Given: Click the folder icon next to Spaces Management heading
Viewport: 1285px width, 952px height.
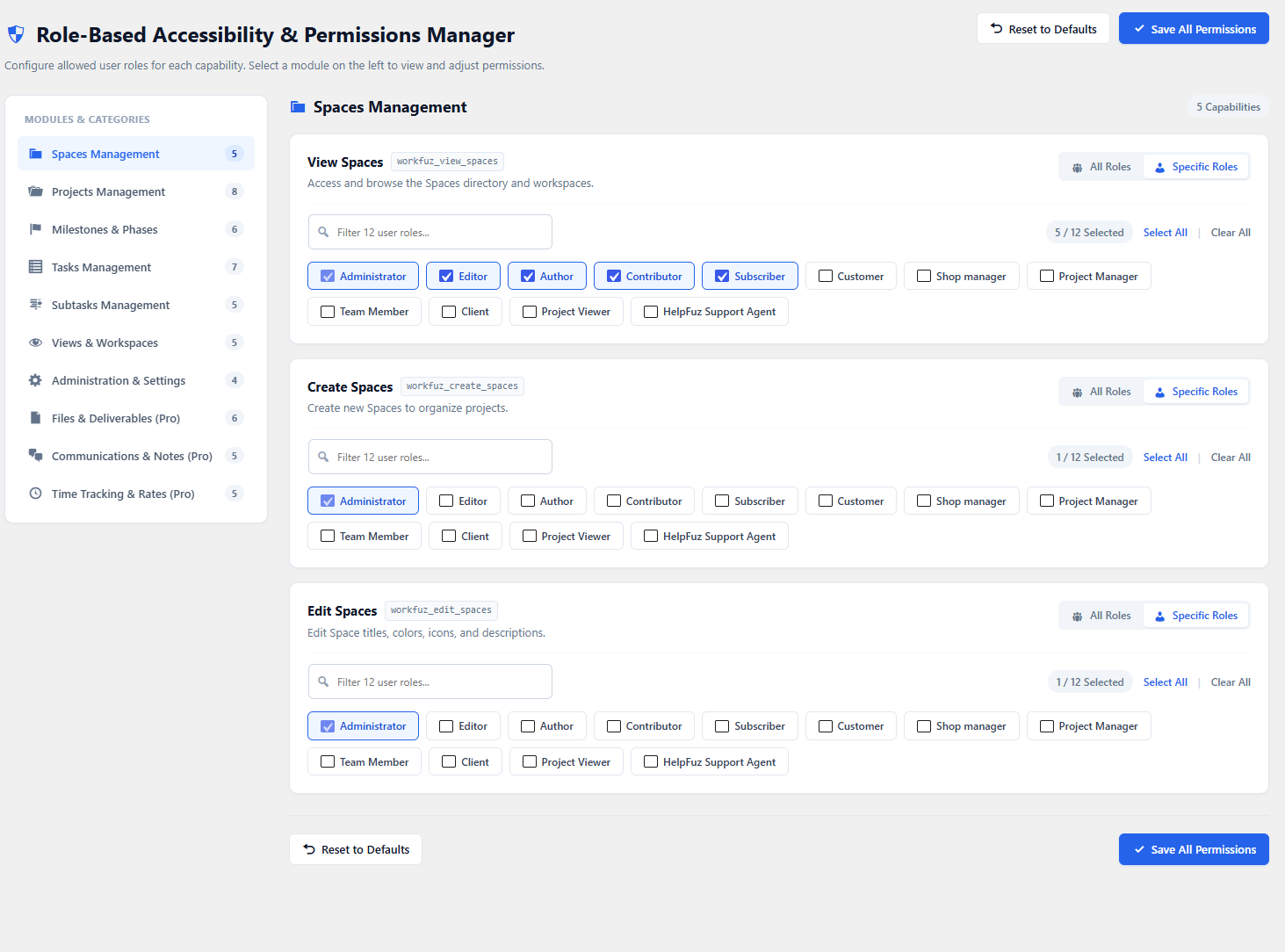Looking at the screenshot, I should tap(298, 107).
